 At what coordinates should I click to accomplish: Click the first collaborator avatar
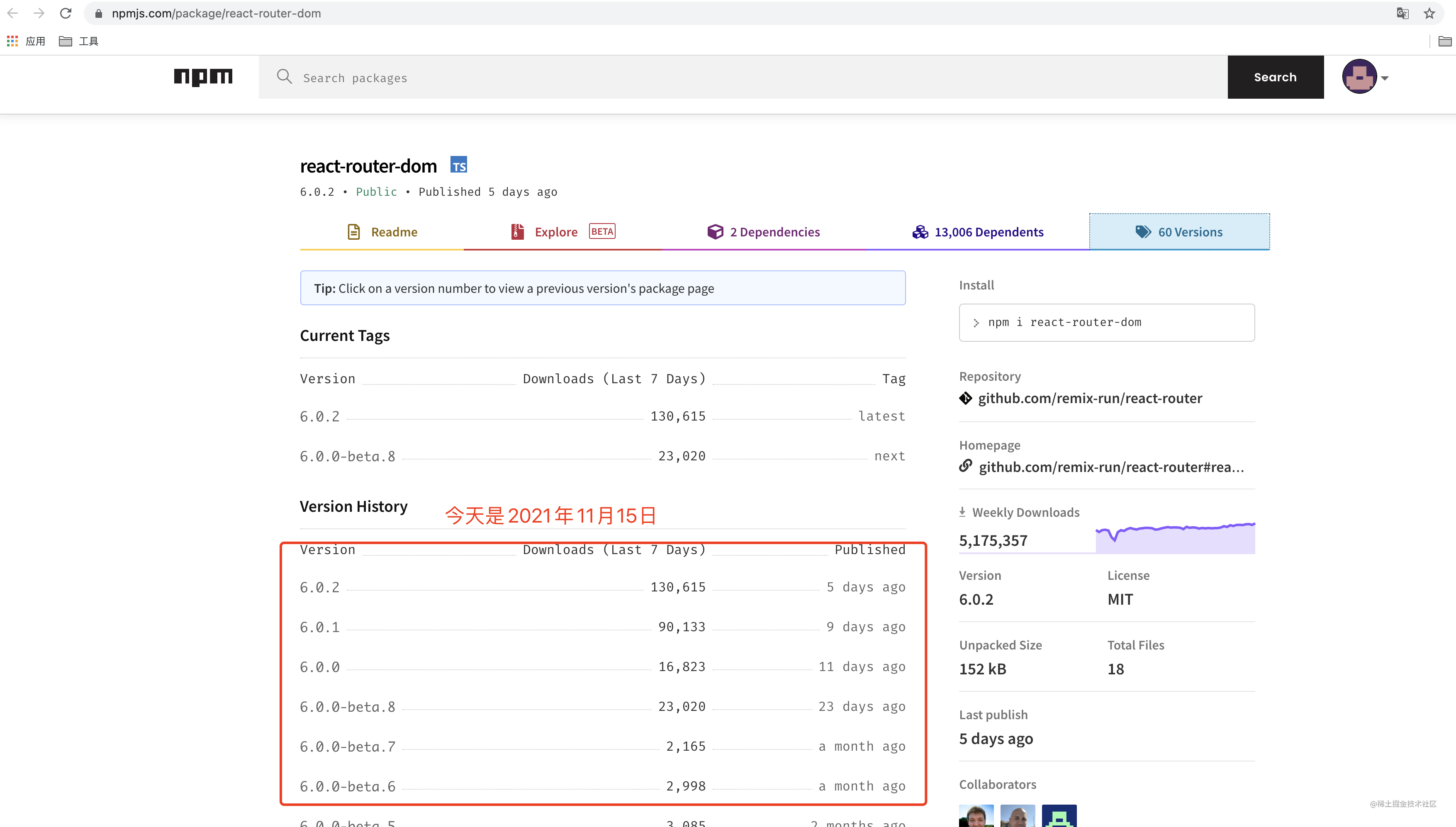click(x=976, y=816)
